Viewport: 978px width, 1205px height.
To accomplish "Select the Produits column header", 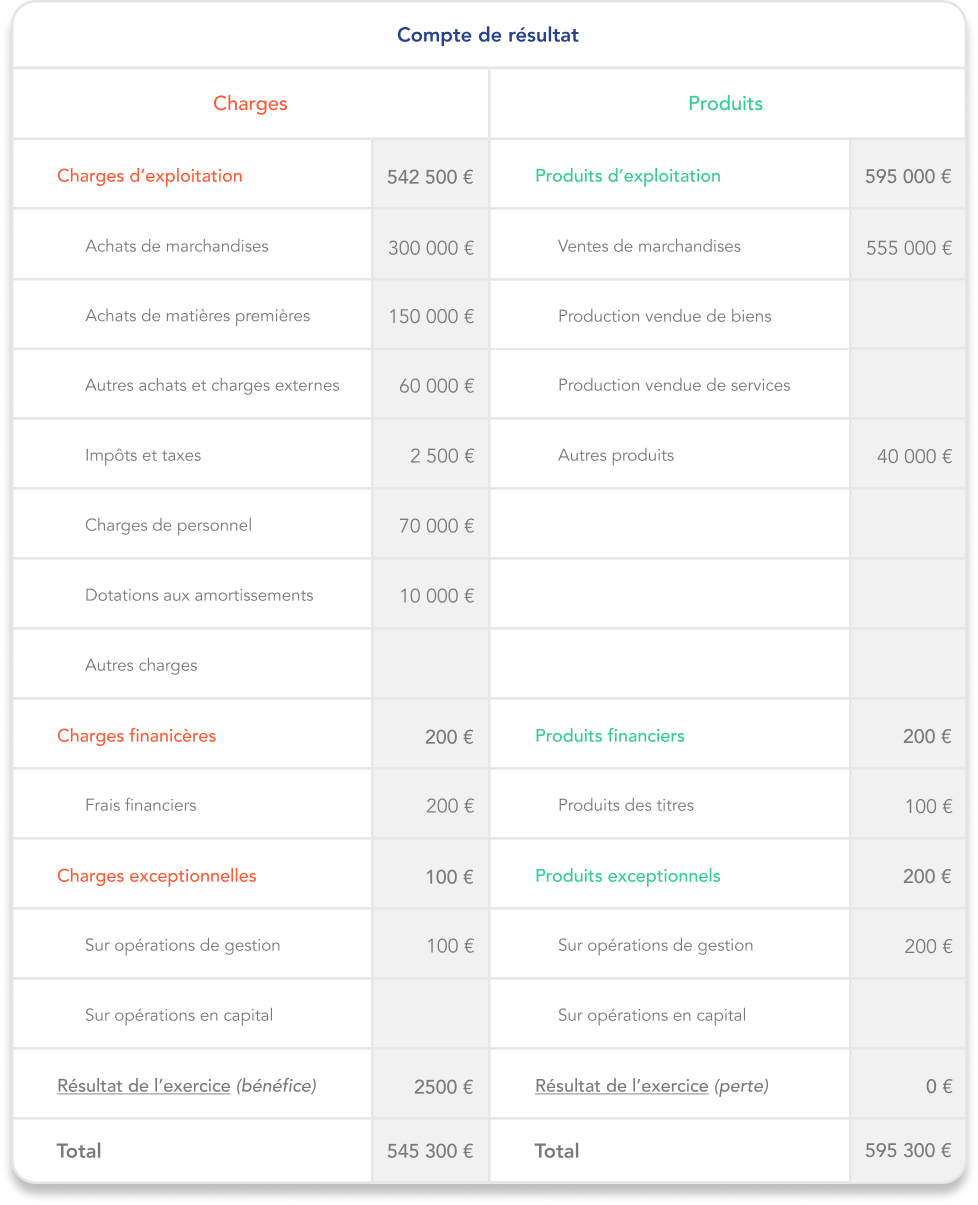I will (x=725, y=104).
